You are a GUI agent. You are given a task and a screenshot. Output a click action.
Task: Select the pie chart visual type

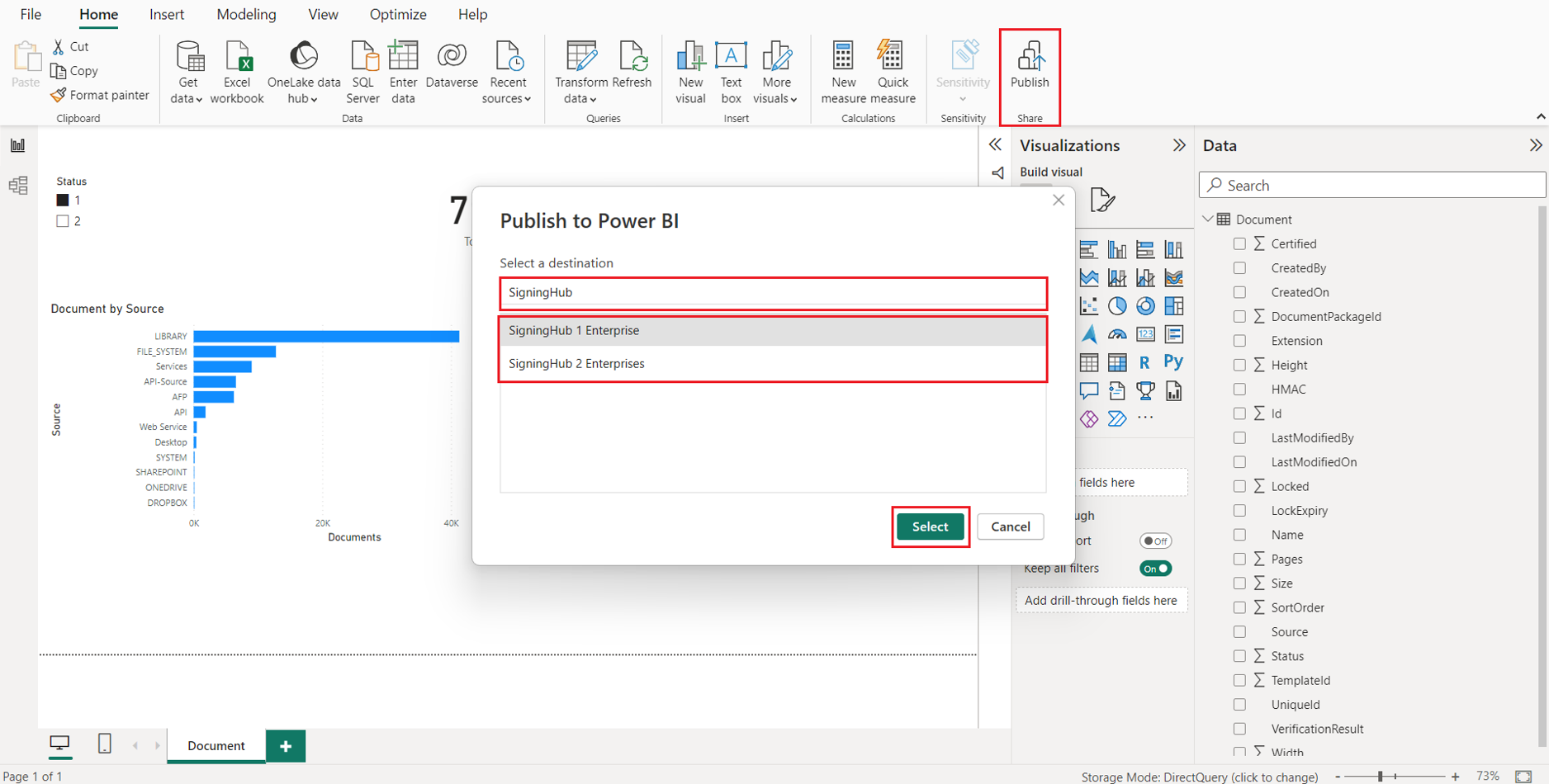coord(1117,306)
